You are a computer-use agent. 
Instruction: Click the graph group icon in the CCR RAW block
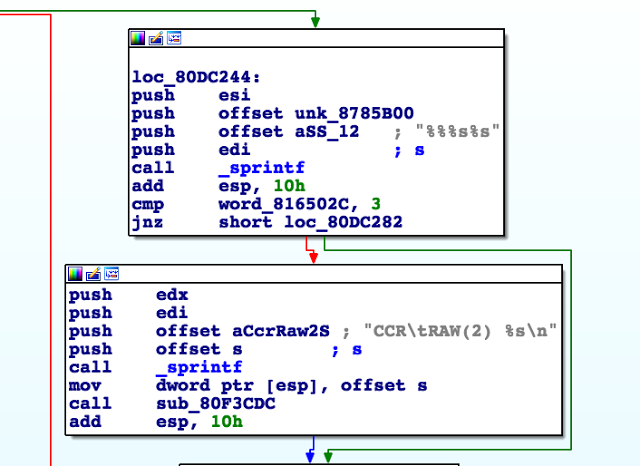pos(111,274)
